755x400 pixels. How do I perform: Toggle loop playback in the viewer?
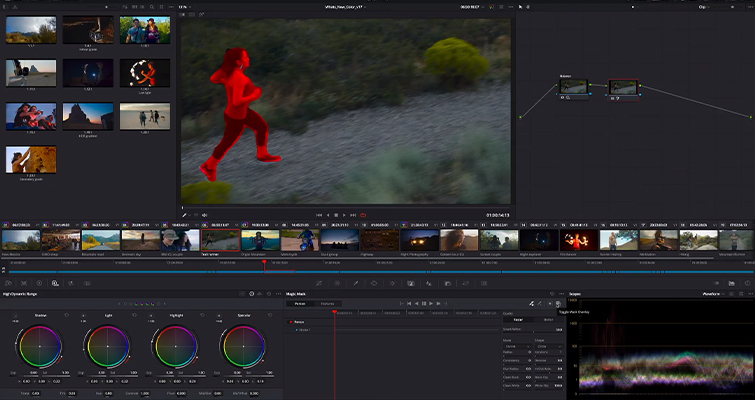(x=363, y=215)
